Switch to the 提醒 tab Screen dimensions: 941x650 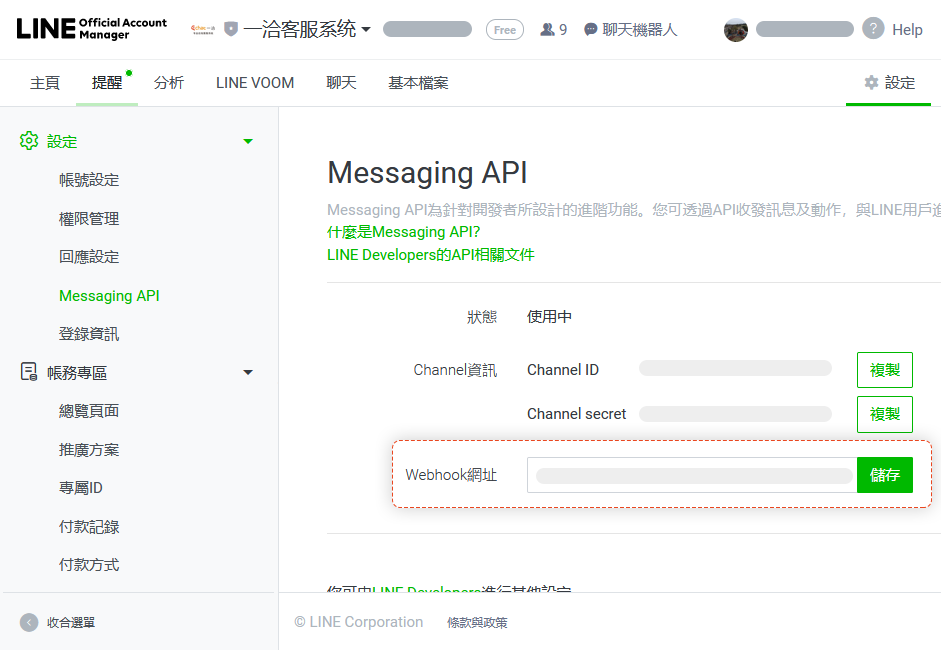tap(107, 83)
